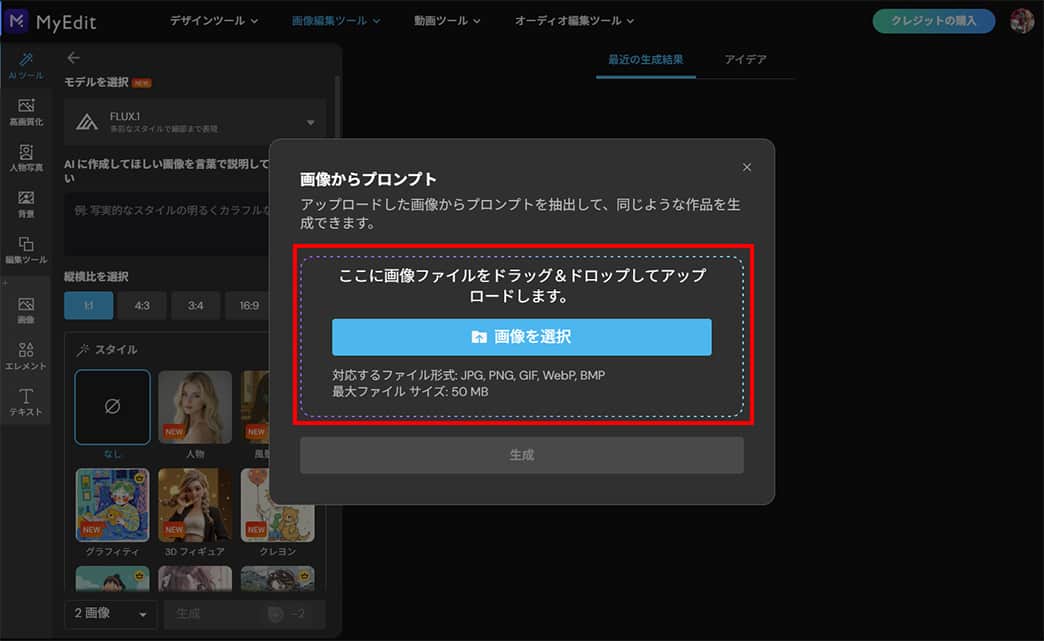Click the クレジットの購入 button
Image resolution: width=1044 pixels, height=641 pixels.
933,19
